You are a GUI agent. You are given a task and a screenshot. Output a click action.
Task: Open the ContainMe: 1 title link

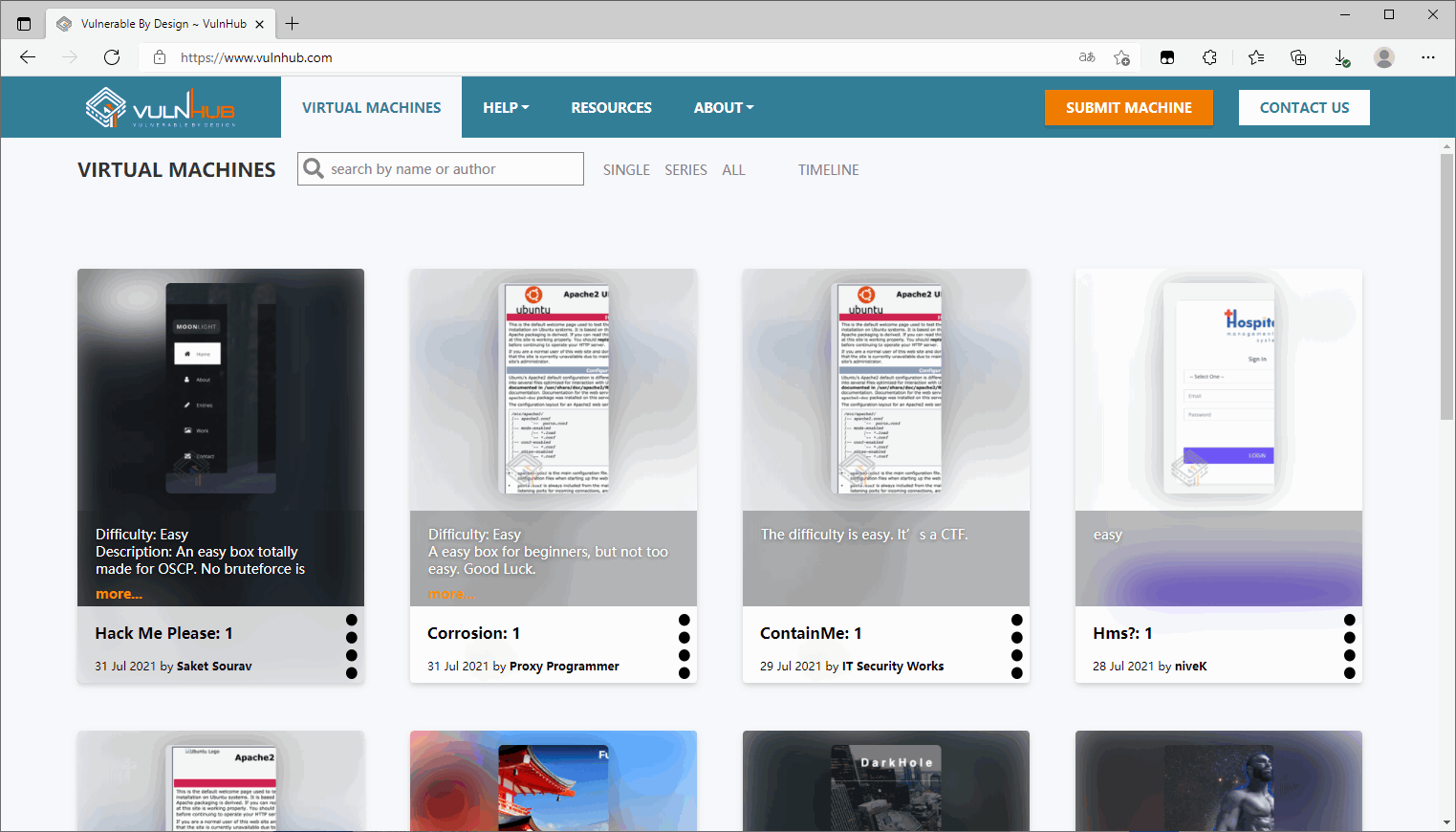[x=811, y=633]
